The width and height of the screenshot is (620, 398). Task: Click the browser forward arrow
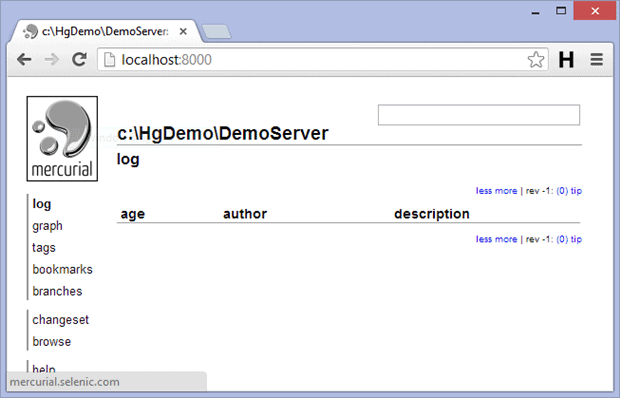51,60
